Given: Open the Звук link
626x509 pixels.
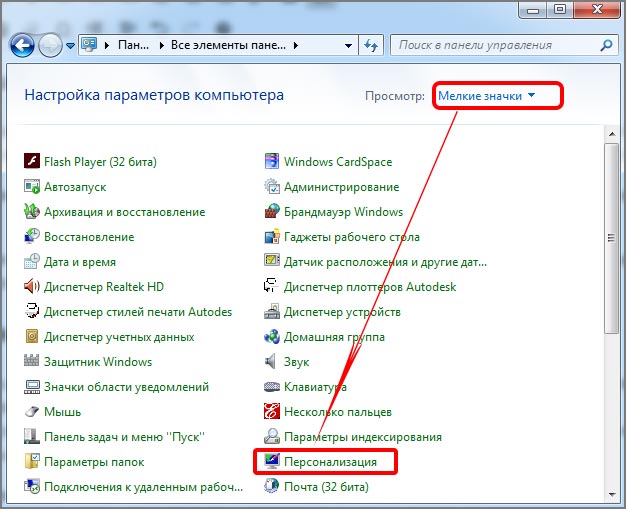Looking at the screenshot, I should pos(296,362).
